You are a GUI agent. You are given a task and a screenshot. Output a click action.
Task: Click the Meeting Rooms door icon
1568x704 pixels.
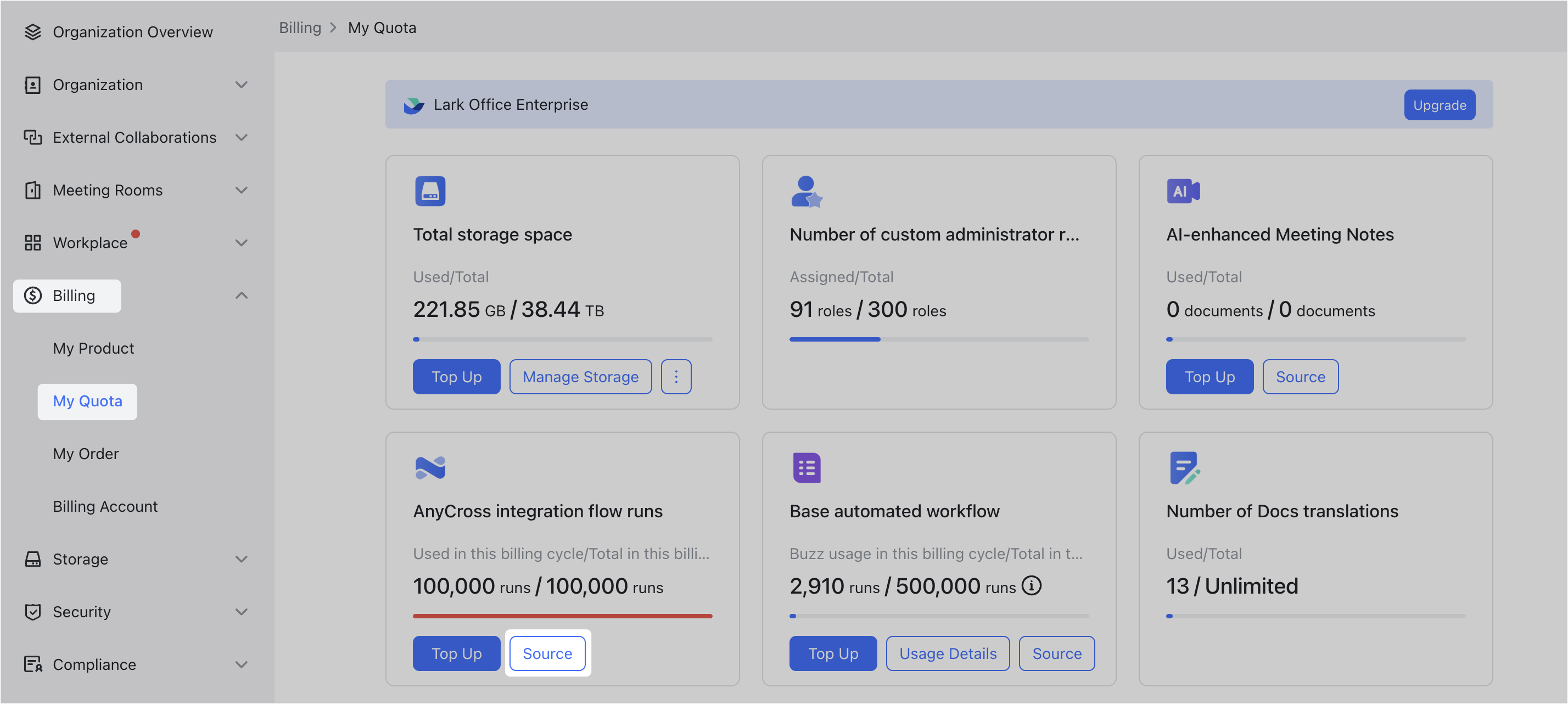pyautogui.click(x=33, y=190)
